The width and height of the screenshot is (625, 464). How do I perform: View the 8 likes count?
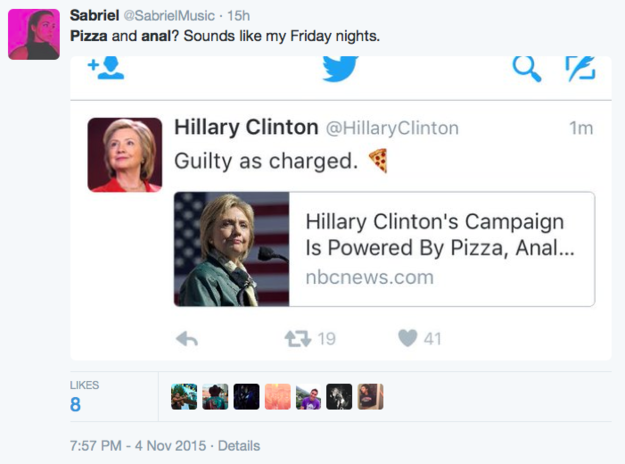(x=76, y=404)
